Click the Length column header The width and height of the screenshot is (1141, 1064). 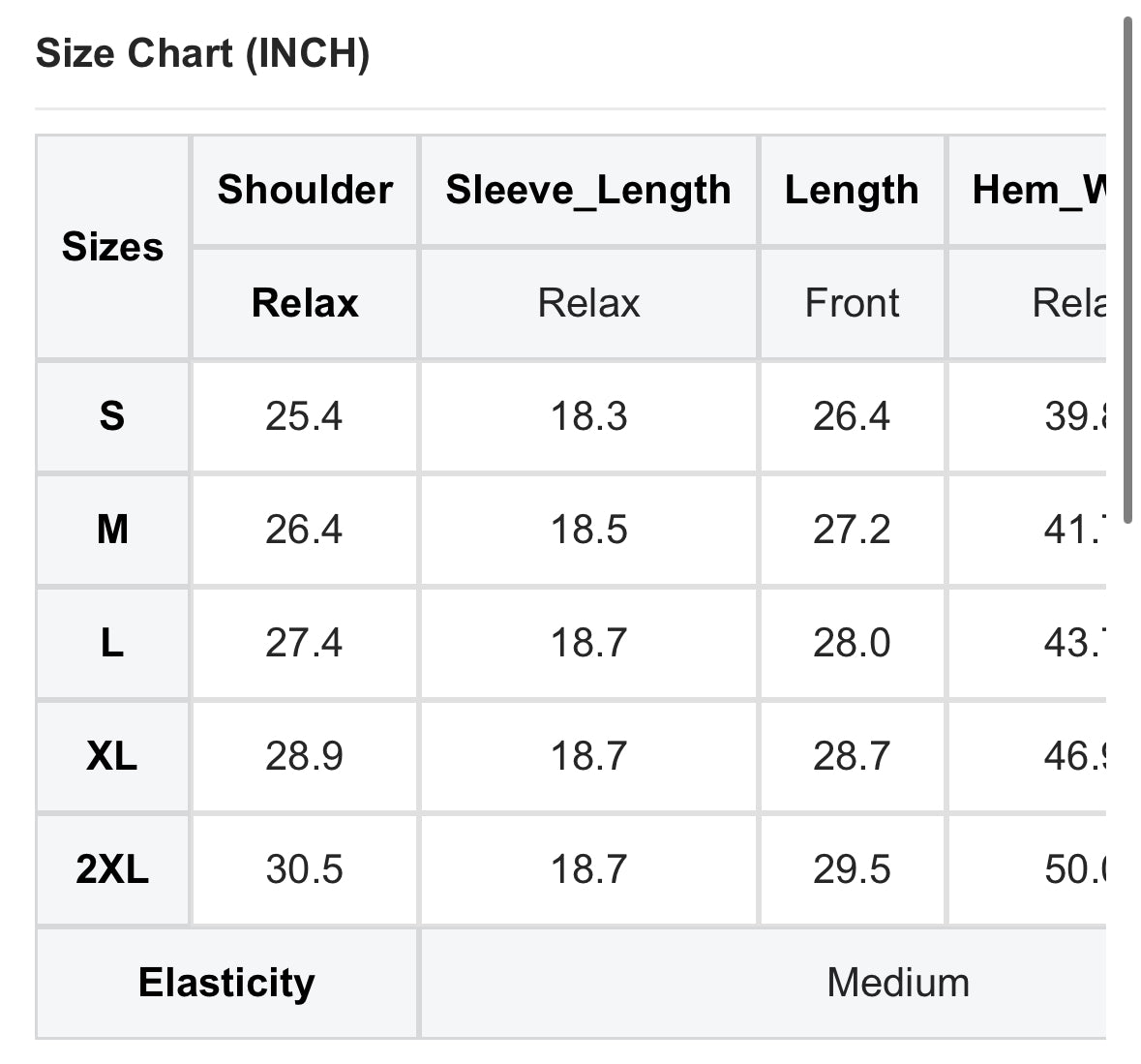click(x=852, y=190)
